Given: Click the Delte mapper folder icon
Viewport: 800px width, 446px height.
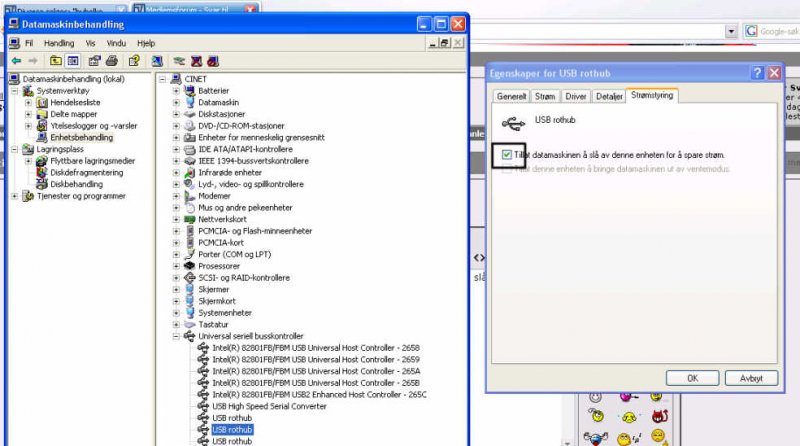Looking at the screenshot, I should [x=42, y=114].
